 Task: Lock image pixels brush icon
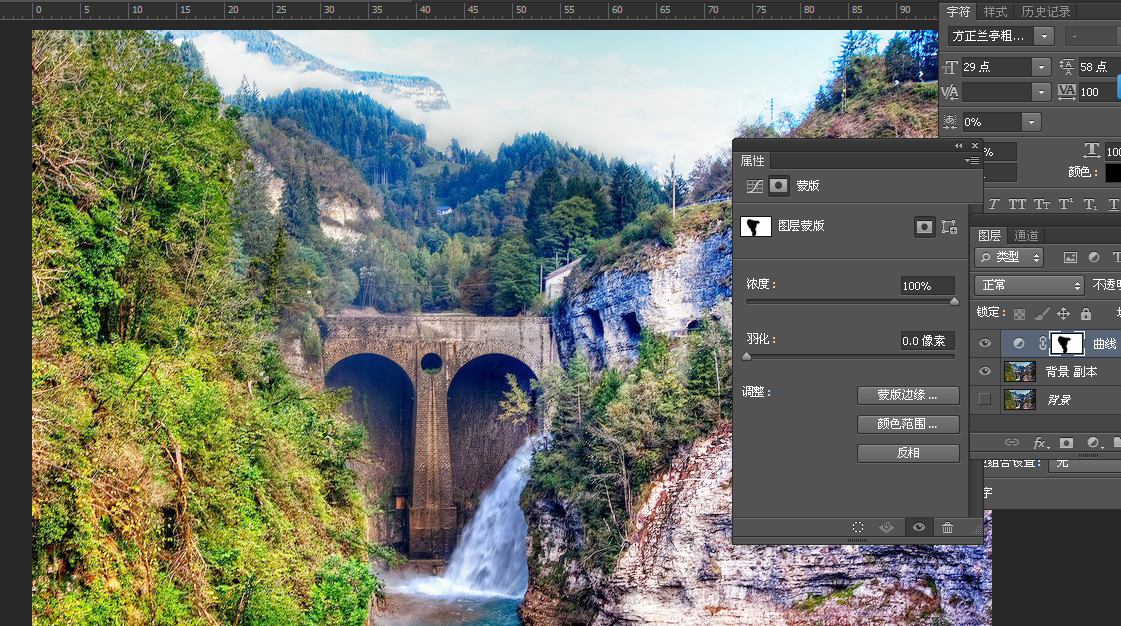[x=1042, y=314]
